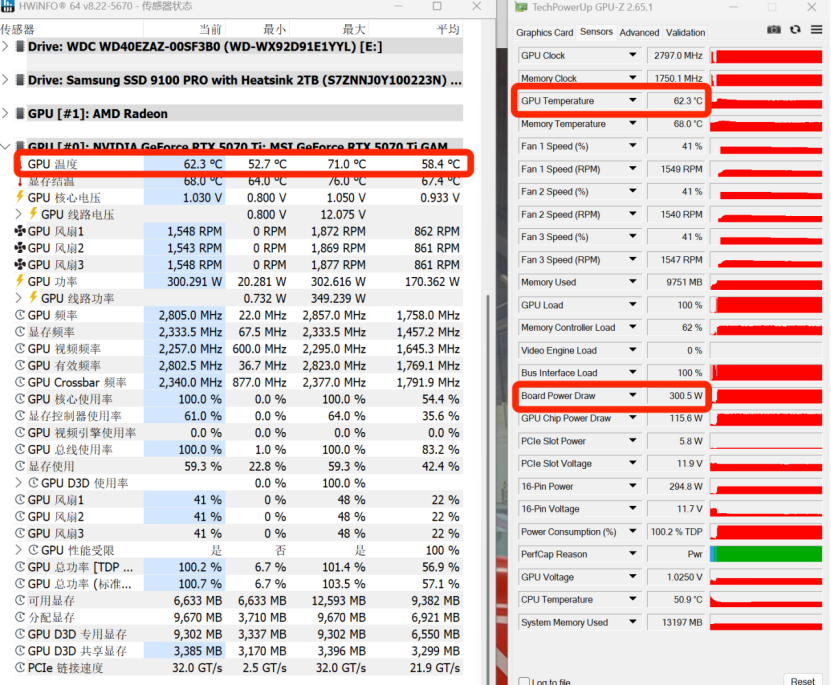This screenshot has width=831, height=685.
Task: Click the fan icon of GPU 风扇3 RPM row
Action: pos(20,264)
